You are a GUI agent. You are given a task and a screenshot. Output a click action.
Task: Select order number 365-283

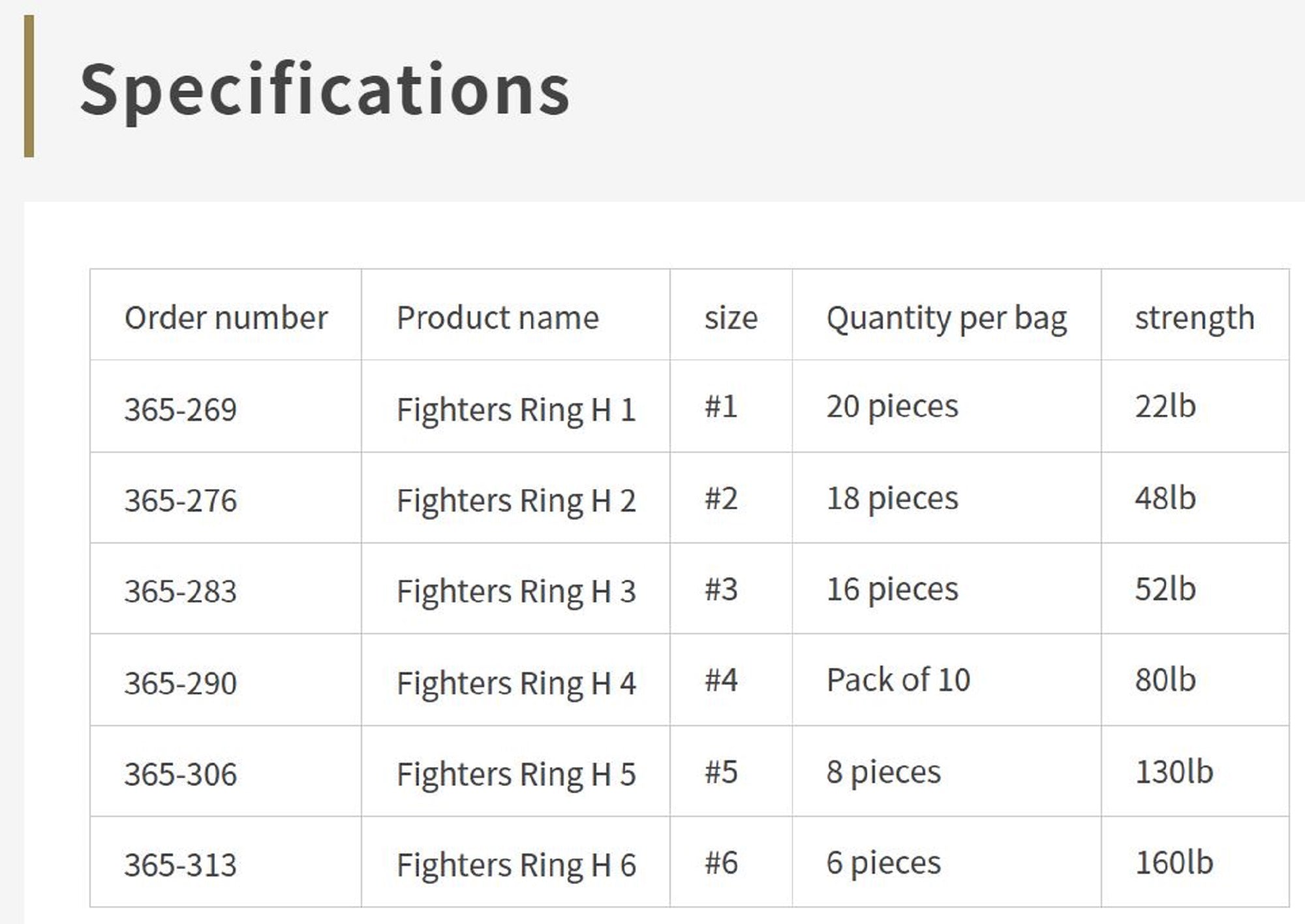181,591
